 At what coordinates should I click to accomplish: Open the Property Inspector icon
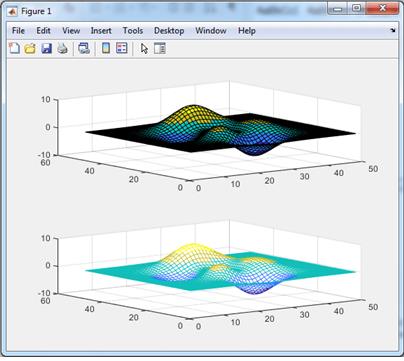[160, 49]
